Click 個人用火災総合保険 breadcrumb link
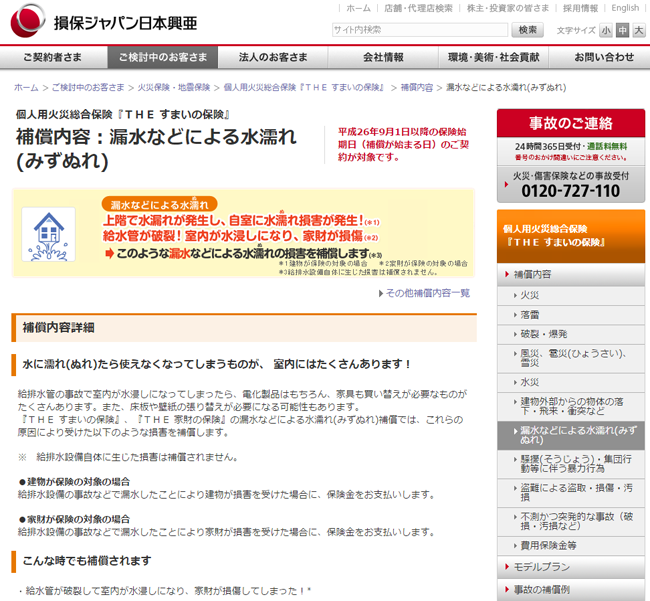 (x=304, y=87)
